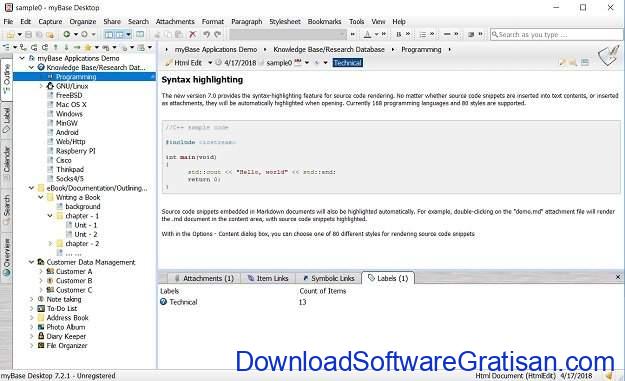Click the red Delete X toolbar icon
625x381 pixels.
pos(193,35)
